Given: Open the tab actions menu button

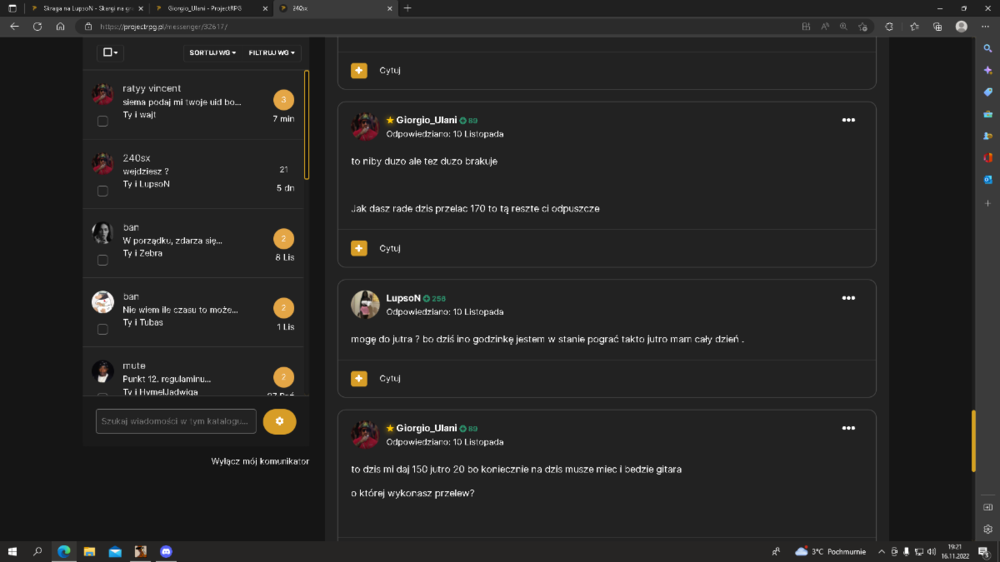Looking at the screenshot, I should [x=12, y=8].
